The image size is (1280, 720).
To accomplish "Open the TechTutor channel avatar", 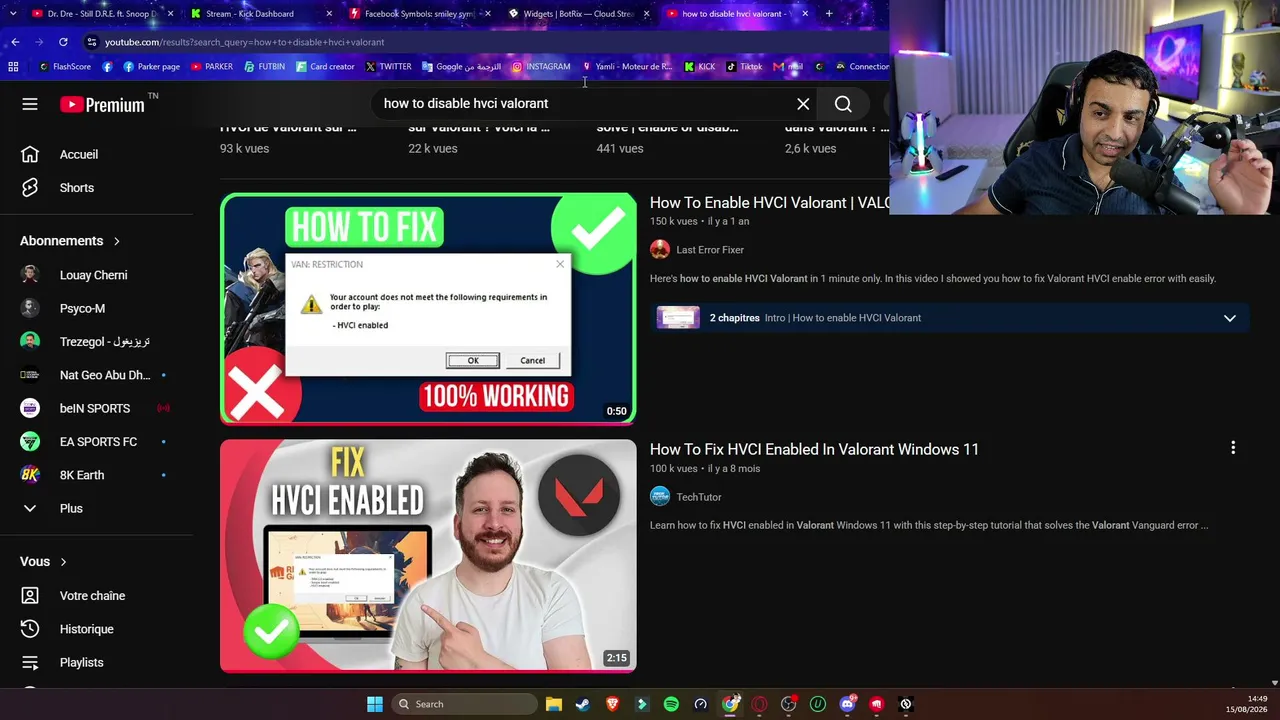I will pos(660,496).
